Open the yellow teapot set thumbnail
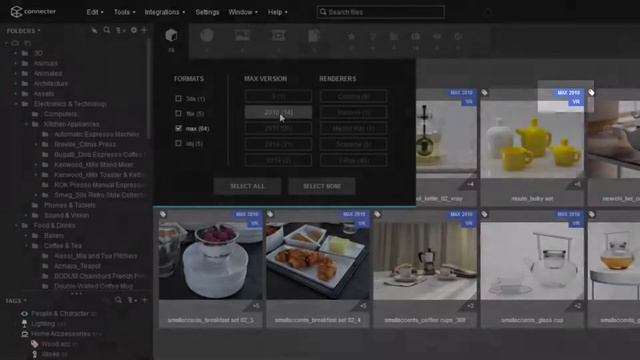 pyautogui.click(x=532, y=139)
